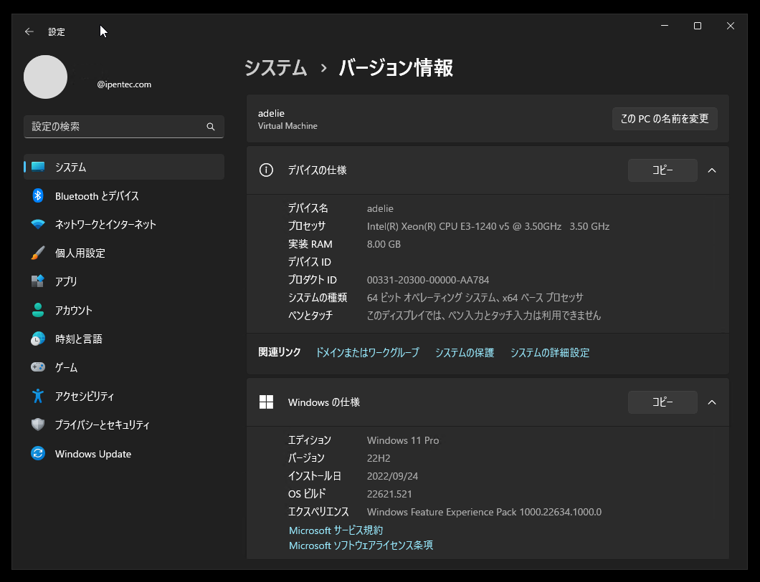The width and height of the screenshot is (760, 582).
Task: Click the Bluetooth icon in sidebar
Action: coord(38,196)
